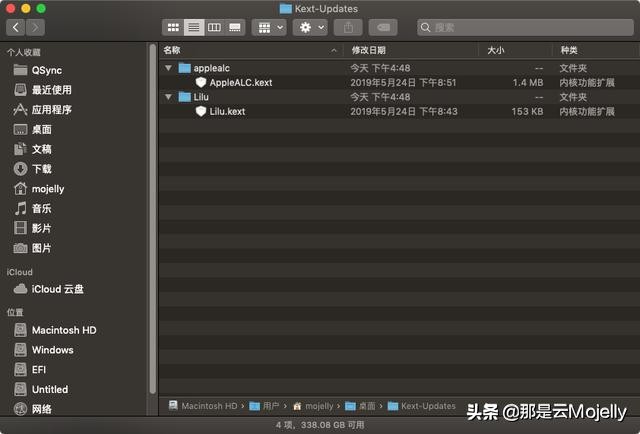The height and width of the screenshot is (434, 640).
Task: Click the Lilu.kext file name
Action: pos(227,111)
